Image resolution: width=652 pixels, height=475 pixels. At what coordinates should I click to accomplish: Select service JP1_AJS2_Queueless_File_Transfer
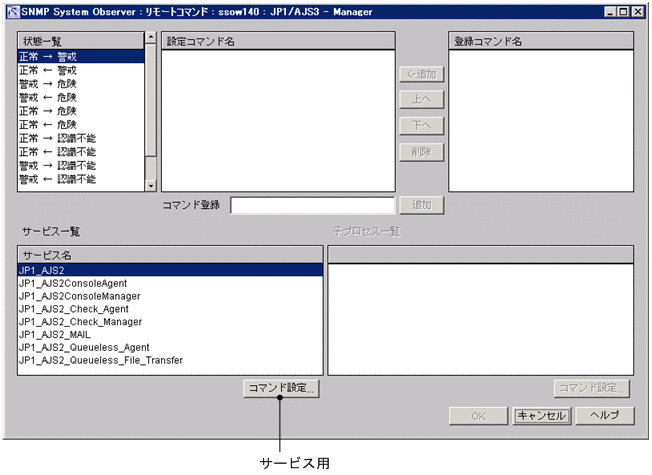tap(170, 360)
